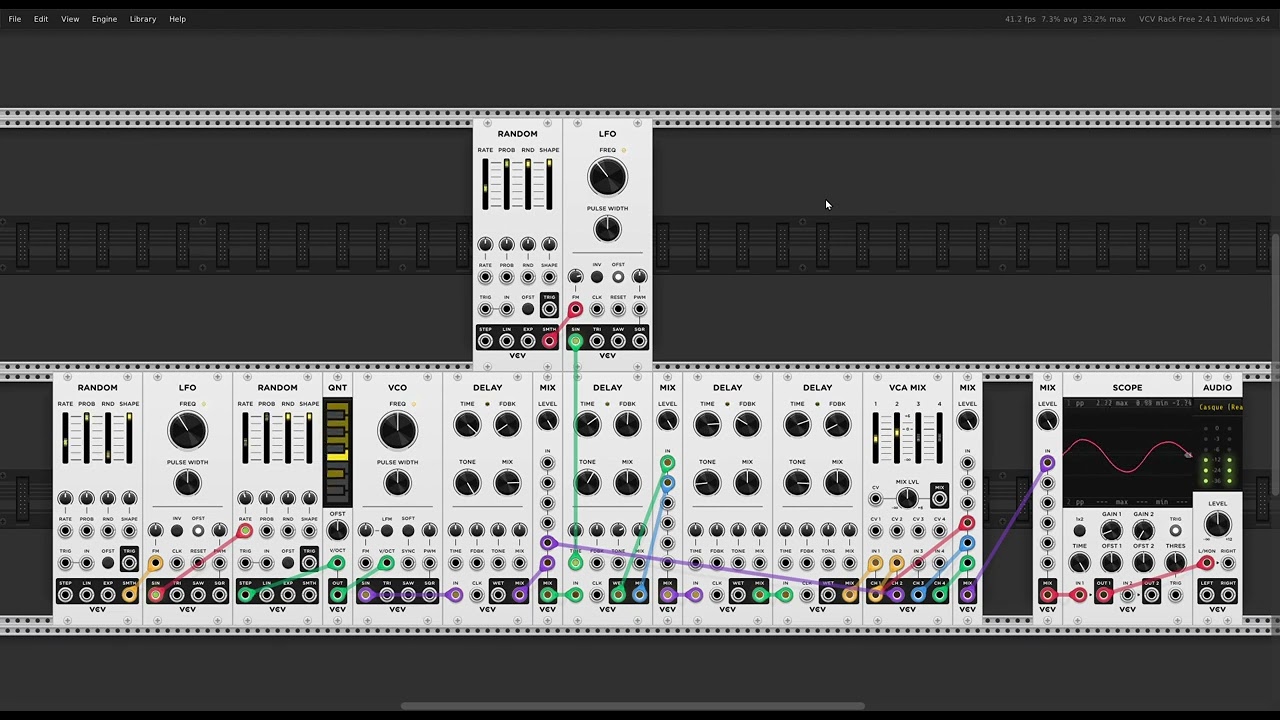
Task: Click the V/OCT input jack on the VCO
Action: click(386, 563)
